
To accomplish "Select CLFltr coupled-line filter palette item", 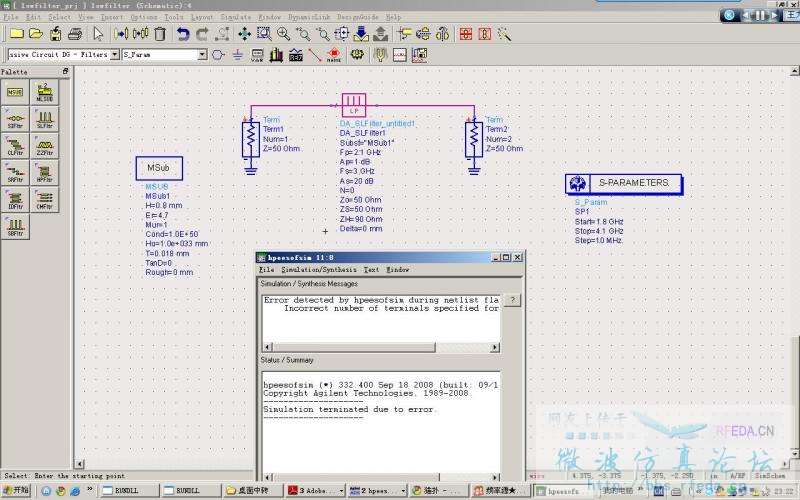I will [15, 146].
